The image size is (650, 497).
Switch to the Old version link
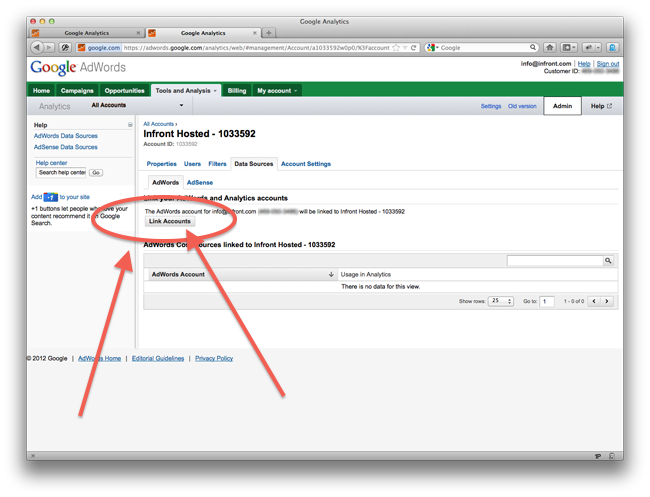(x=522, y=106)
